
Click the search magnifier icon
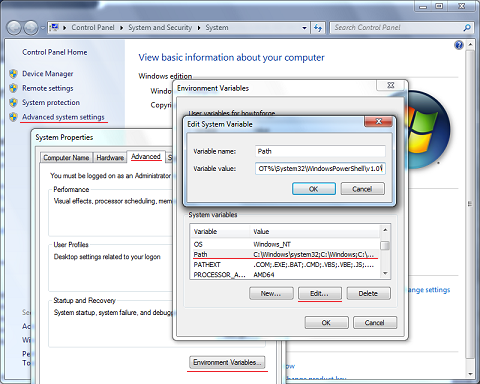click(467, 28)
